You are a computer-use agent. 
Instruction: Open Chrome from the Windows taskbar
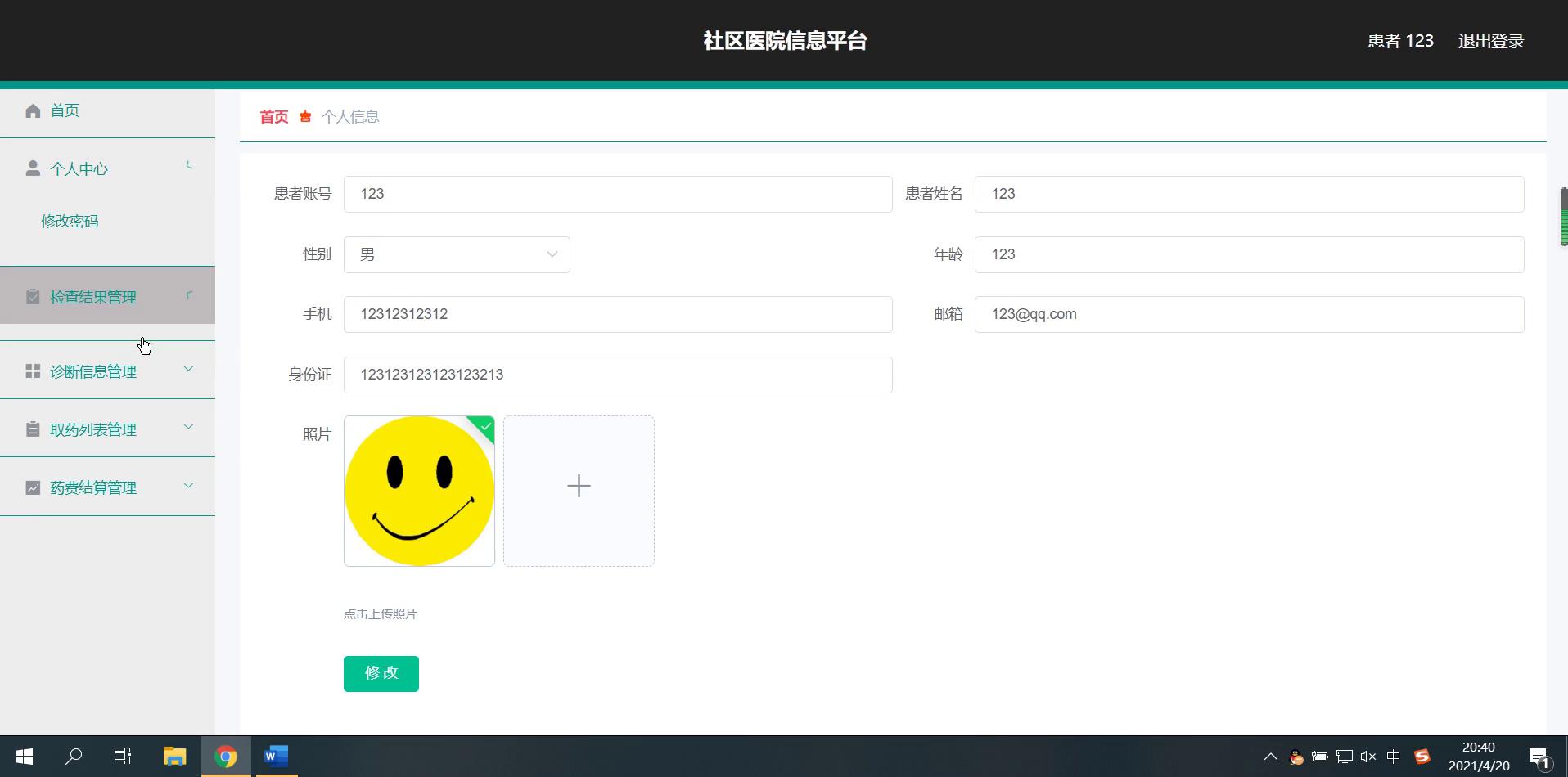coord(226,757)
